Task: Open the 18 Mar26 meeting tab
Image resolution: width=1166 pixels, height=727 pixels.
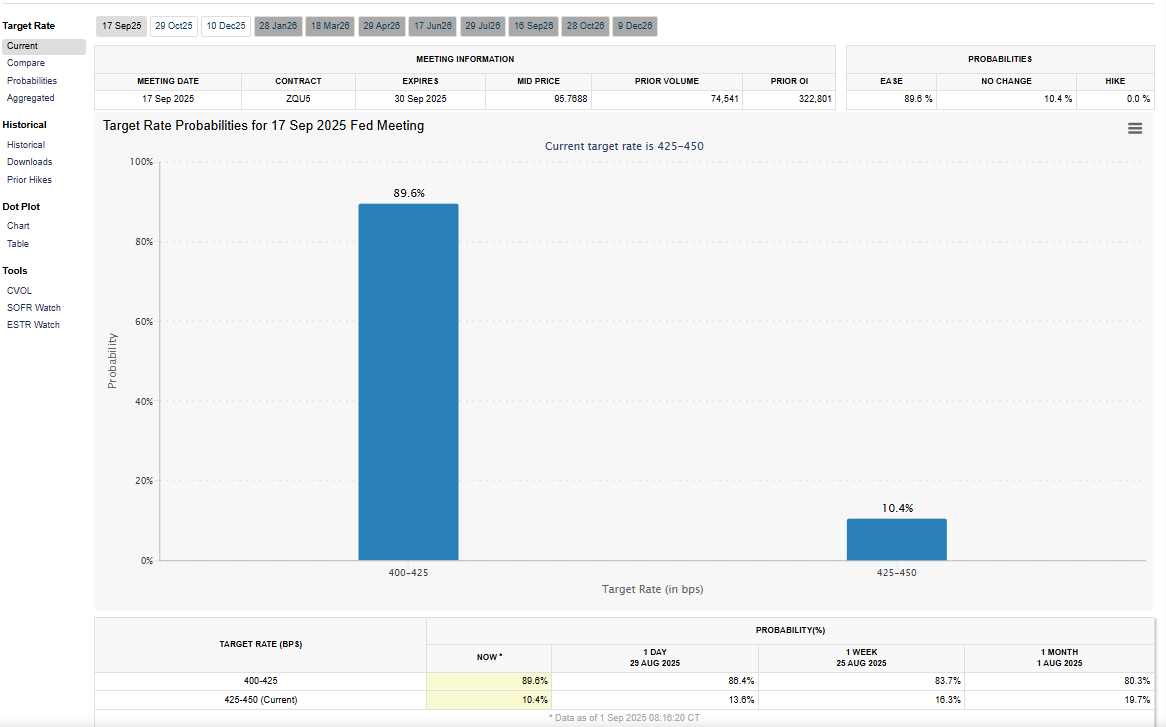Action: point(330,26)
